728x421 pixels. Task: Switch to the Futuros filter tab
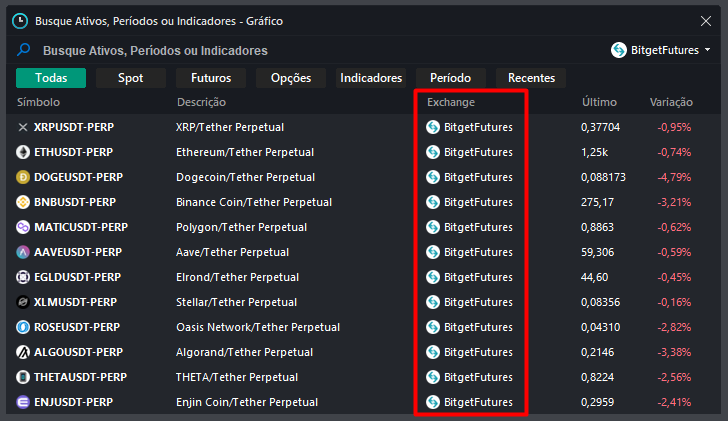[211, 78]
